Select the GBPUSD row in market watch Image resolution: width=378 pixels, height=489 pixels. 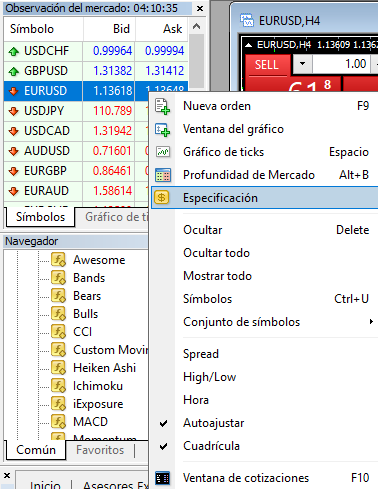point(96,71)
